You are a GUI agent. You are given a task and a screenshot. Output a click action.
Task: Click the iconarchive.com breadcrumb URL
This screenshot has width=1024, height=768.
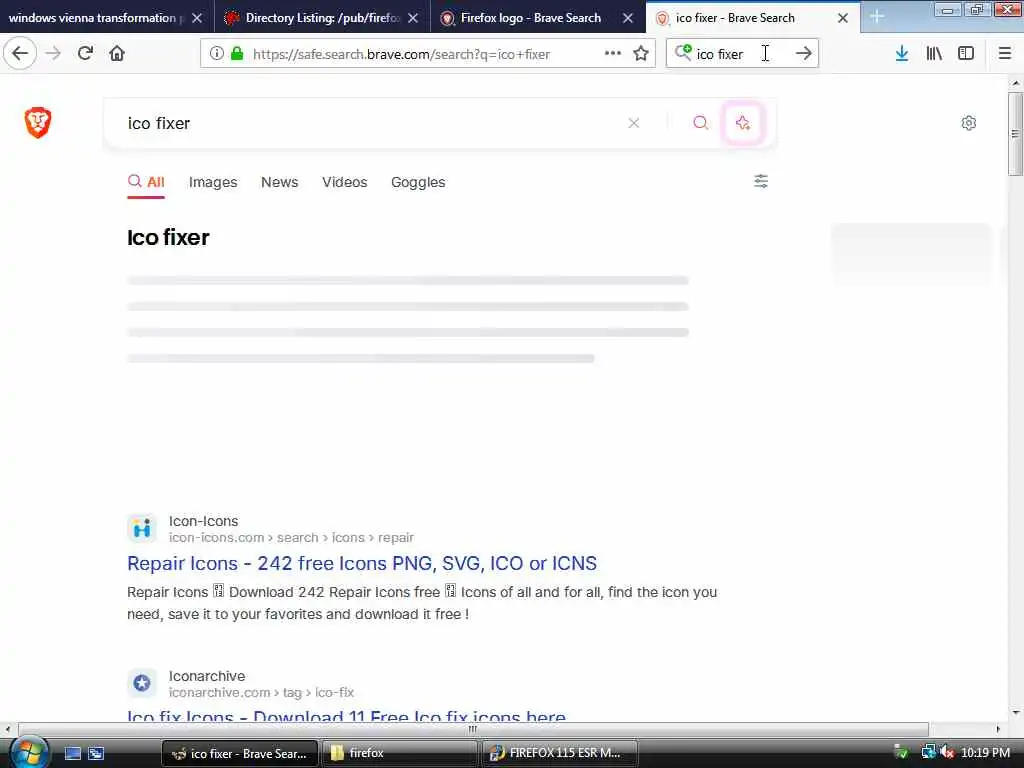261,692
